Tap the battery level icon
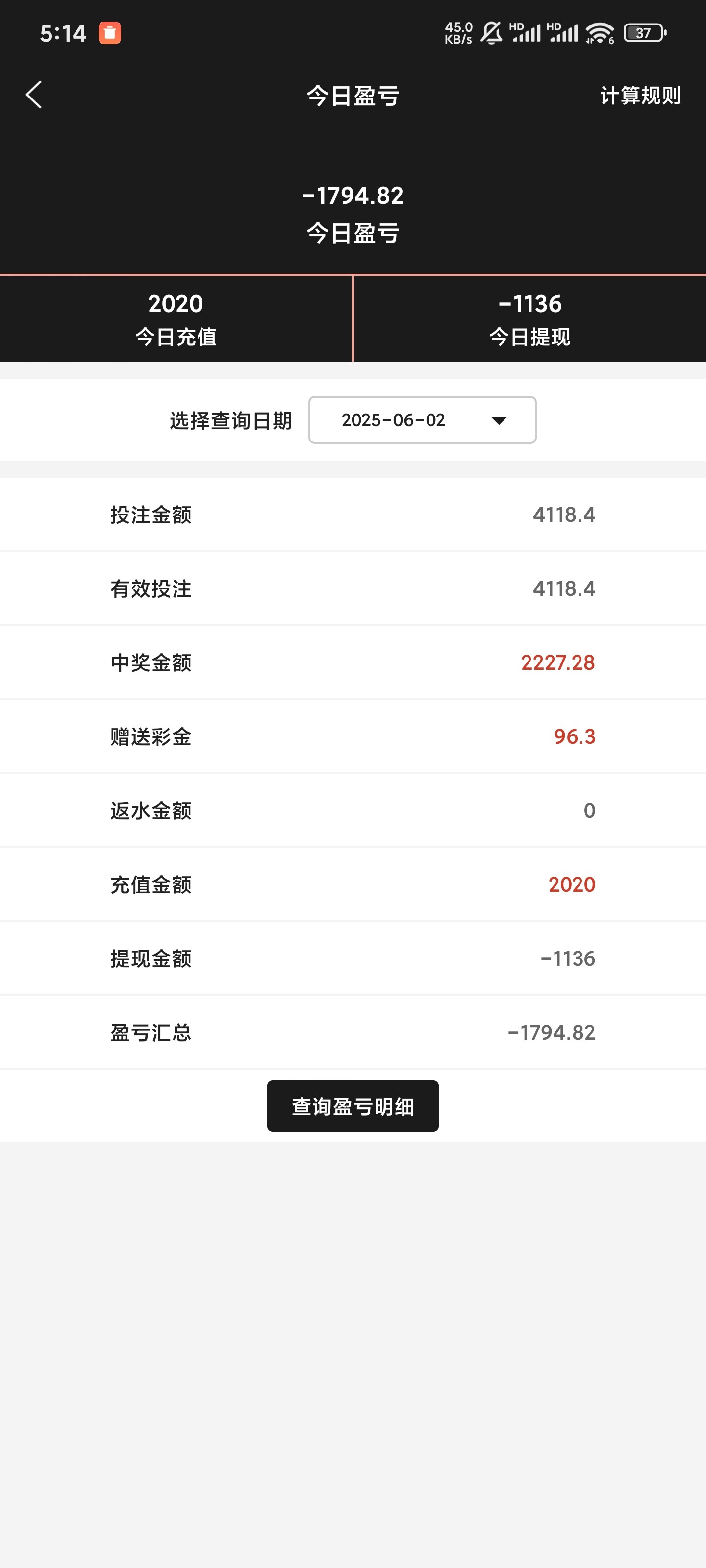 [645, 33]
